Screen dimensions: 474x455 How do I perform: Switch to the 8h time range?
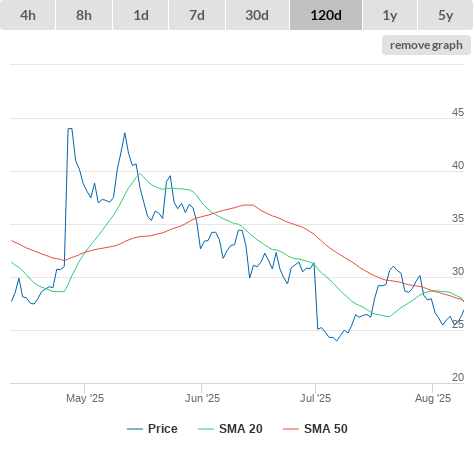coord(84,15)
